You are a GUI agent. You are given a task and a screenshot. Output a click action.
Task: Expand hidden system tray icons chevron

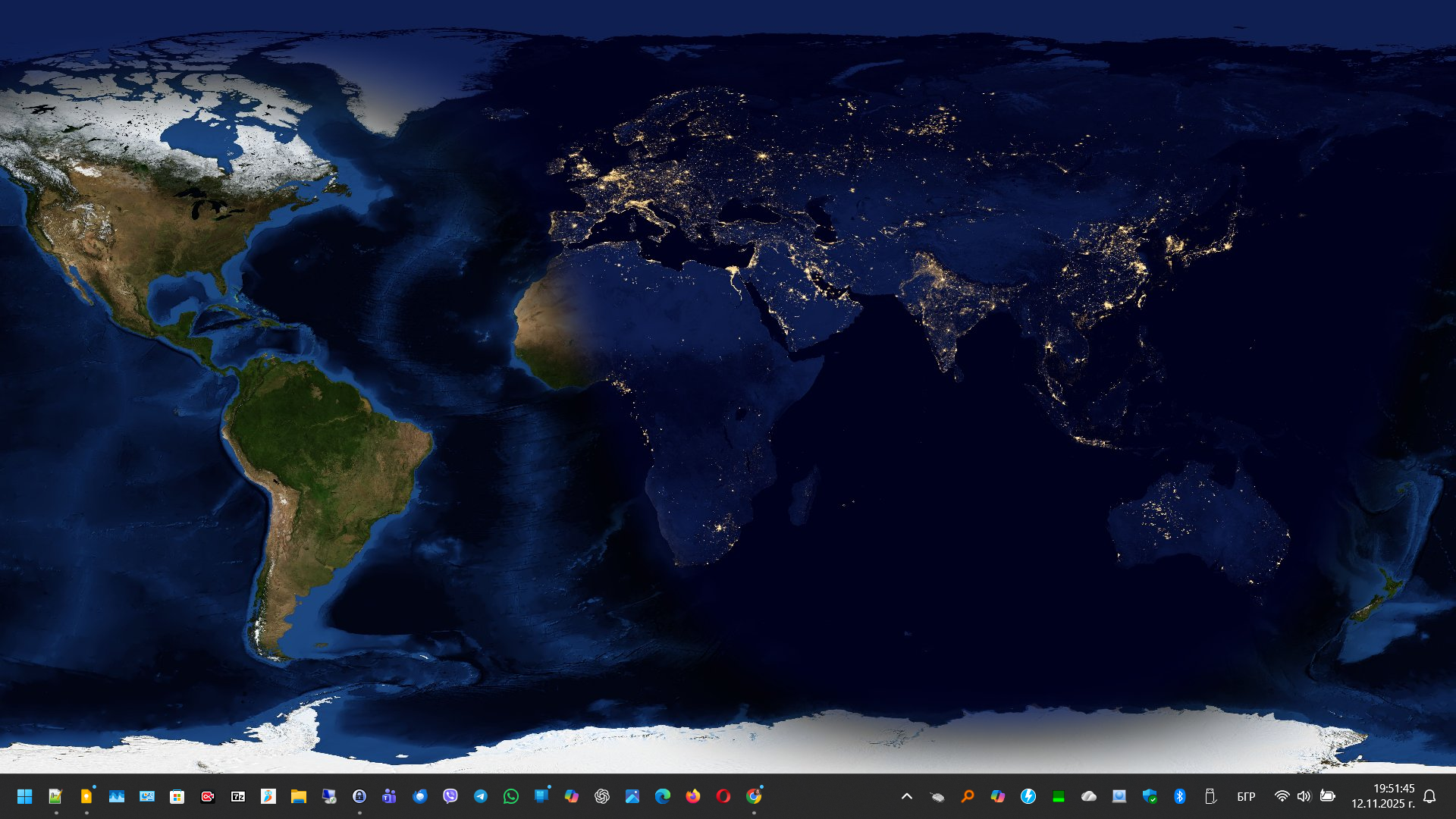(x=907, y=796)
